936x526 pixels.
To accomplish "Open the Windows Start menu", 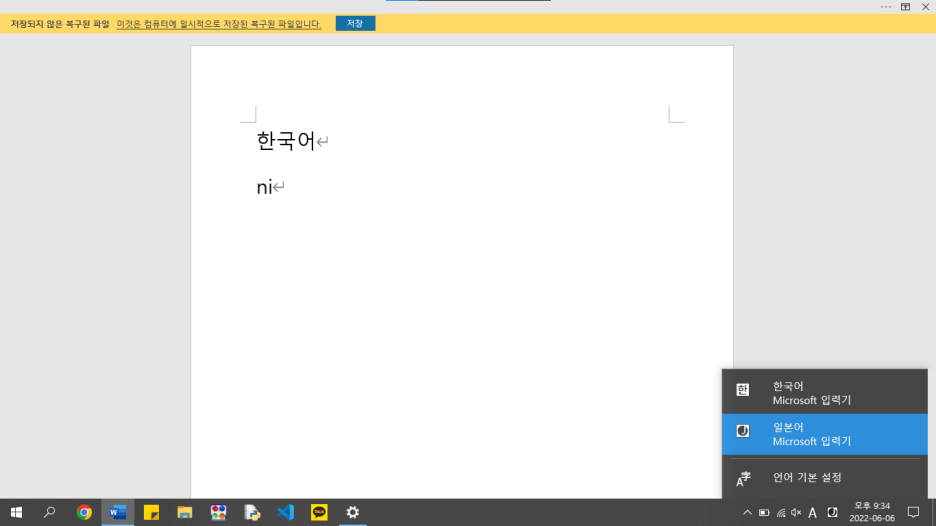I will tap(16, 512).
